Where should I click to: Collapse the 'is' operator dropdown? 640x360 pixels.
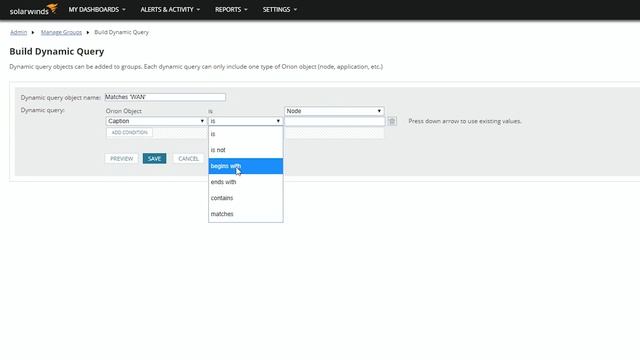tap(245, 121)
